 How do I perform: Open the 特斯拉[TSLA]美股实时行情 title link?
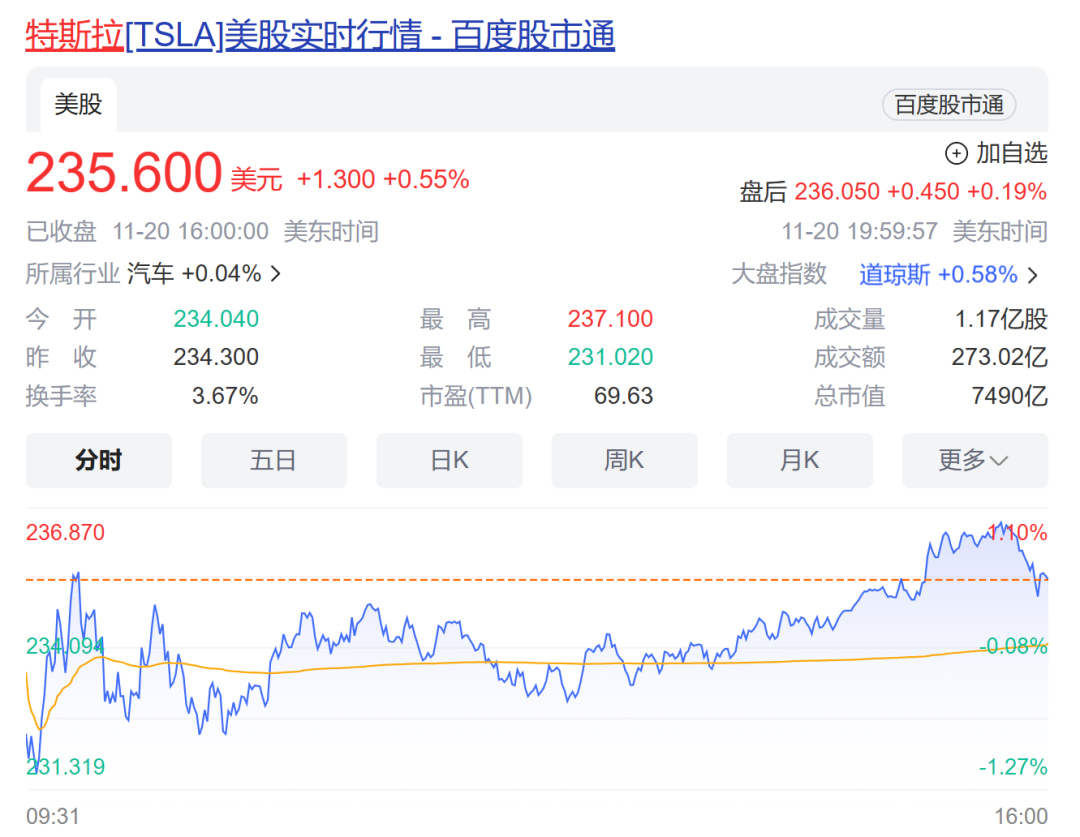click(x=320, y=35)
